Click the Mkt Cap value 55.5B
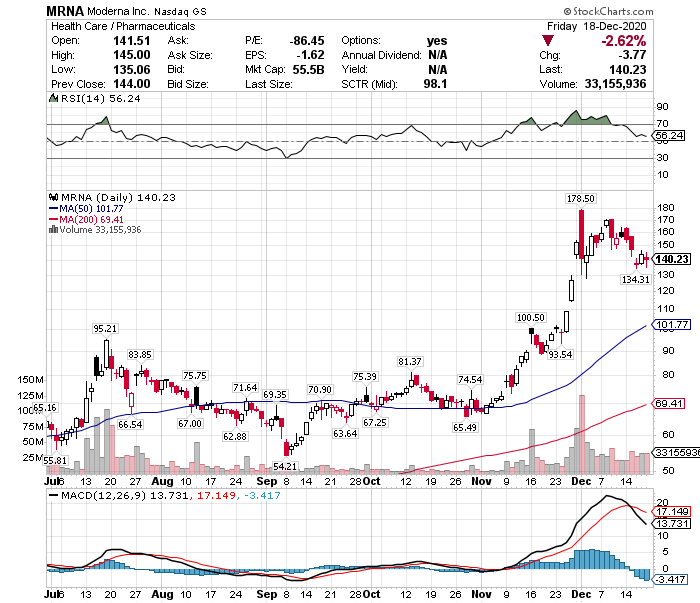Screen dimensions: 700x603 [308, 70]
